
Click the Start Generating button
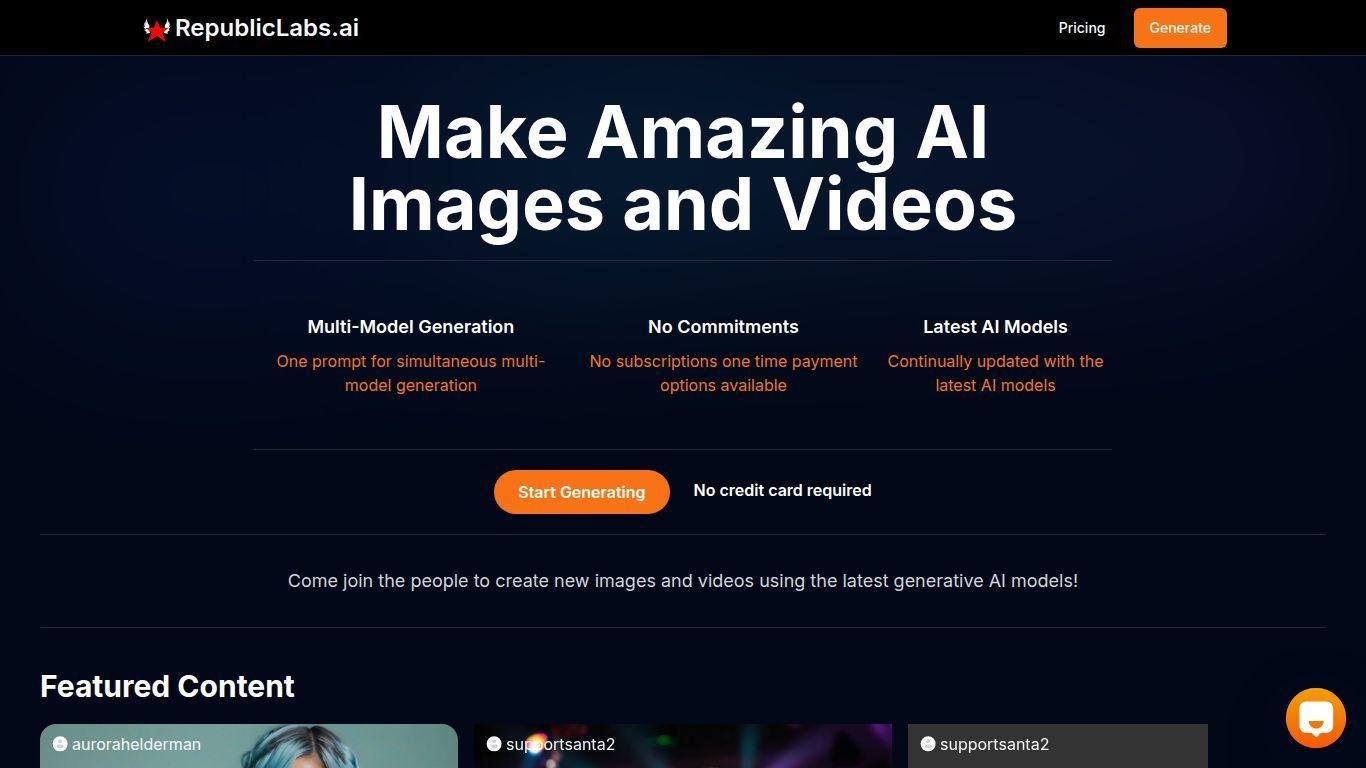click(581, 492)
